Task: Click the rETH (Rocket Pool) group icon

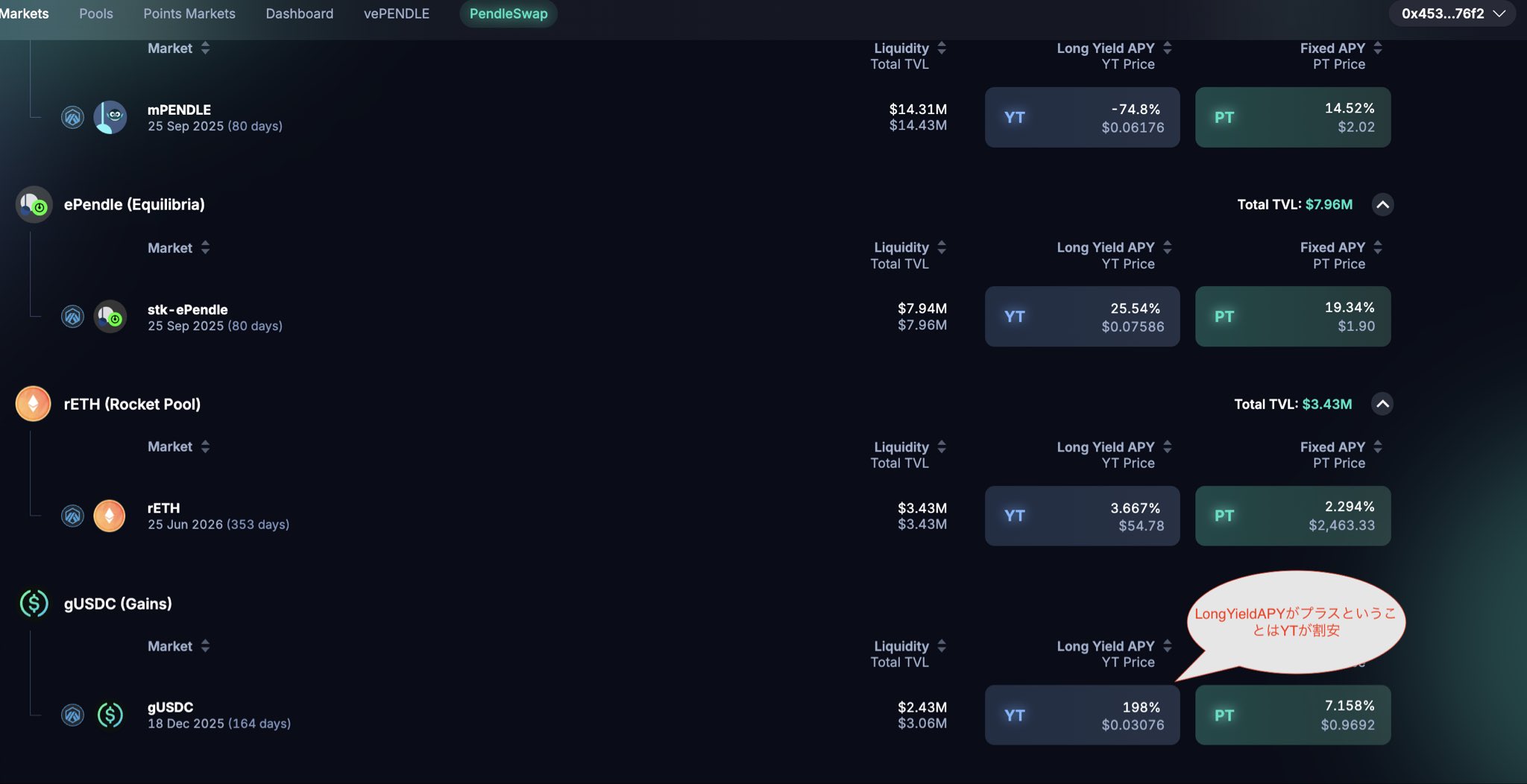Action: click(34, 404)
